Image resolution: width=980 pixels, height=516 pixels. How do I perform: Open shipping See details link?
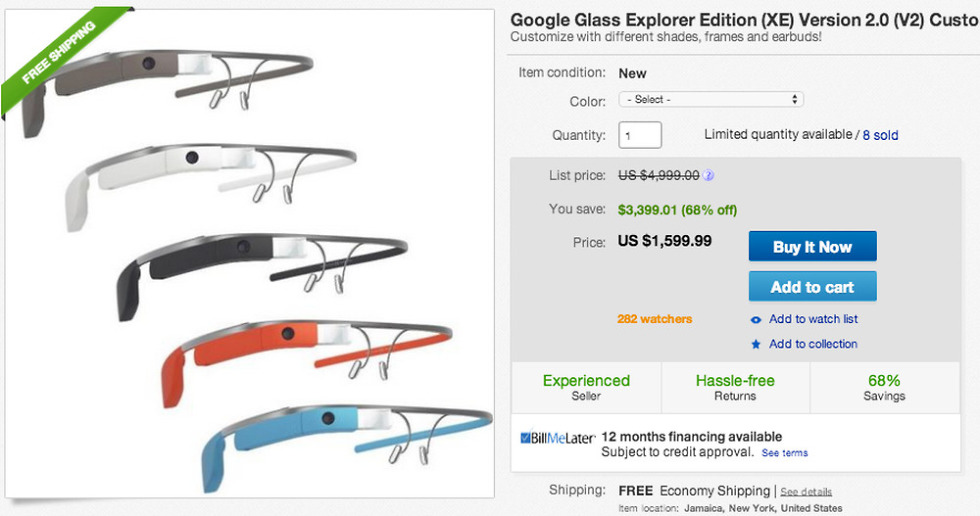click(x=805, y=492)
